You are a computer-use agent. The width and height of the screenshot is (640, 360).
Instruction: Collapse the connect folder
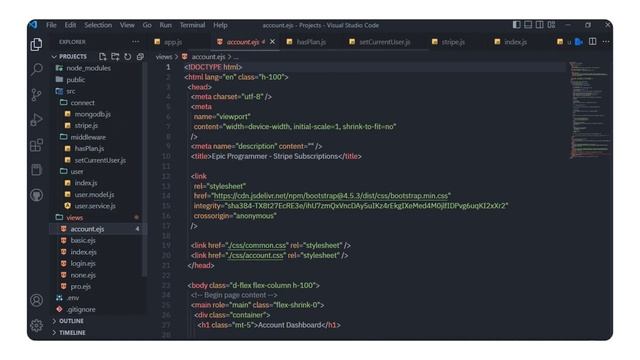(x=77, y=102)
